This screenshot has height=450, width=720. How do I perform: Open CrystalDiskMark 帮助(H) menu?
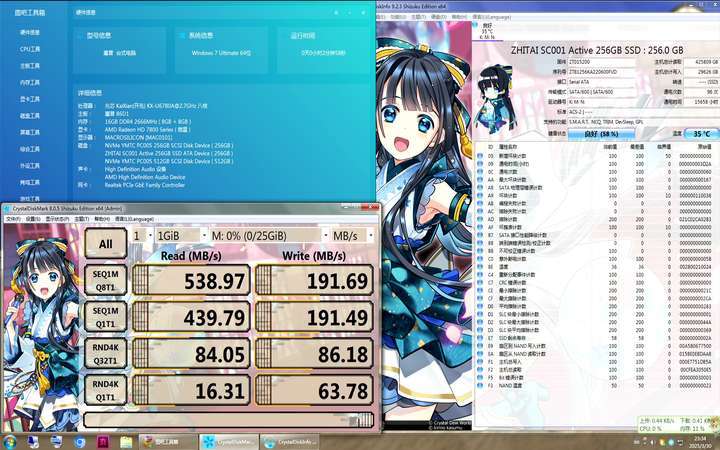102,219
